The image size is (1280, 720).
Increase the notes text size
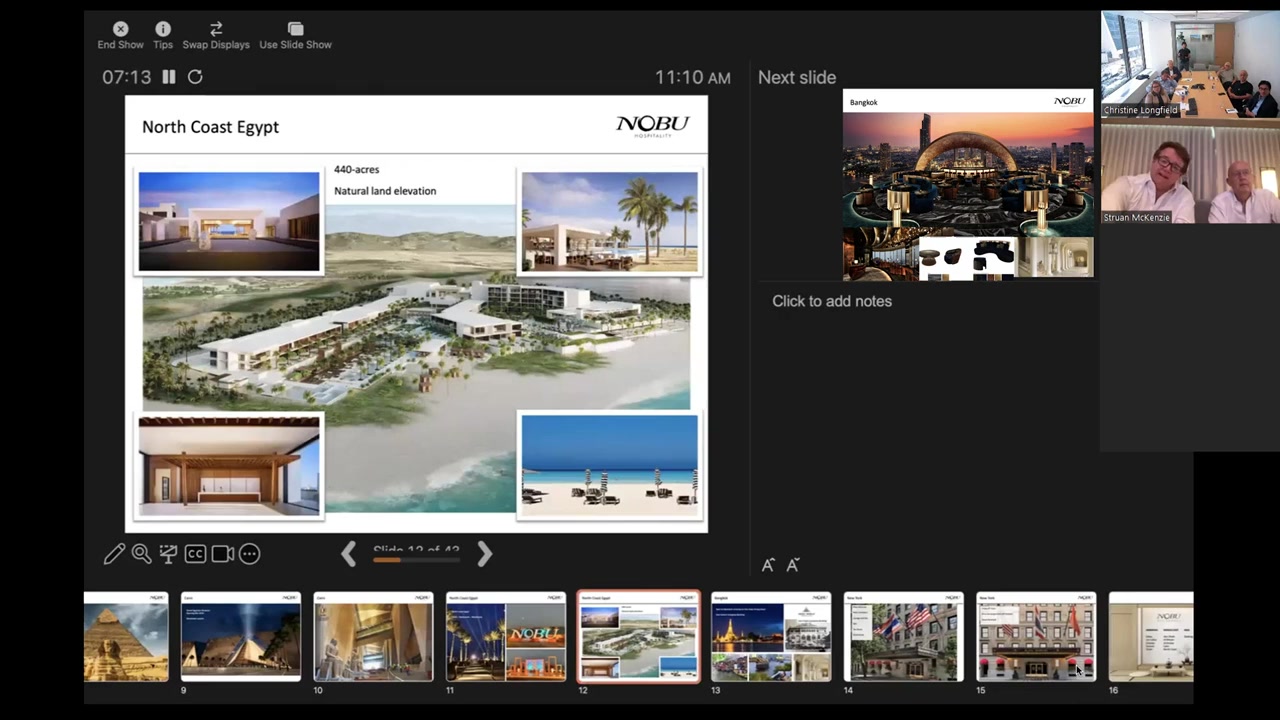point(768,565)
